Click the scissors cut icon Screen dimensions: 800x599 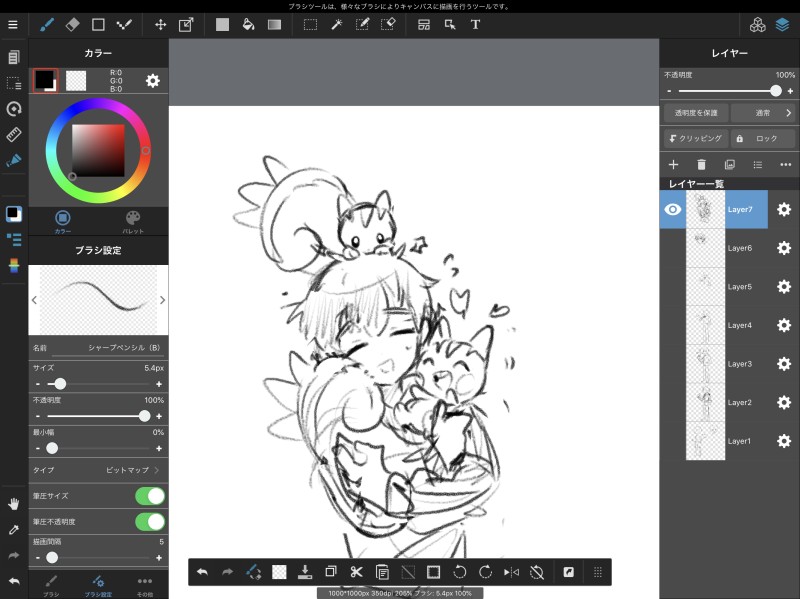point(356,572)
